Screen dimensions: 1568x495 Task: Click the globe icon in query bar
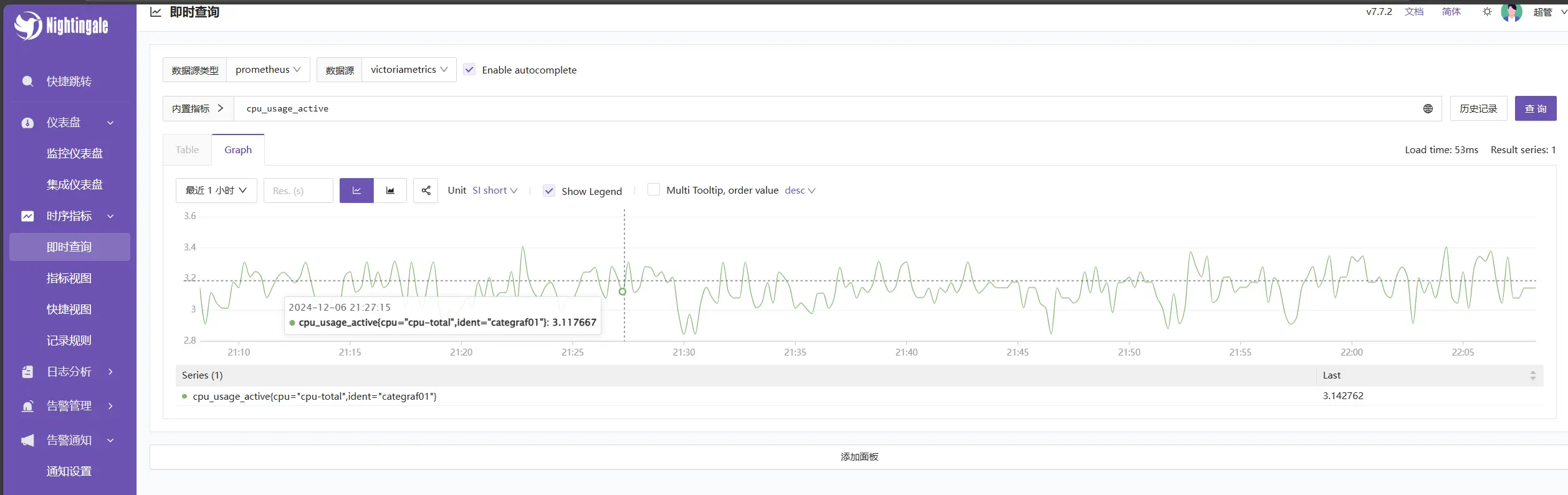pos(1428,109)
